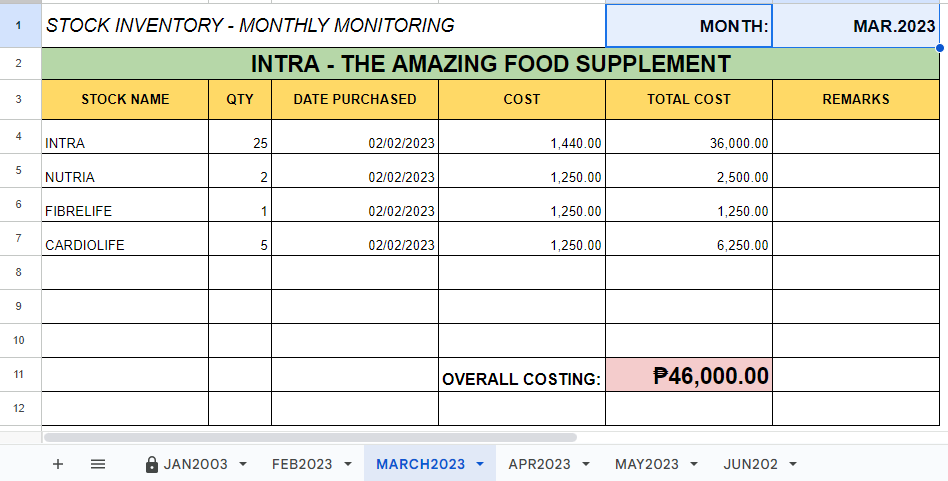Select the DATE PURCHASED header cell
This screenshot has width=948, height=481.
tap(355, 99)
